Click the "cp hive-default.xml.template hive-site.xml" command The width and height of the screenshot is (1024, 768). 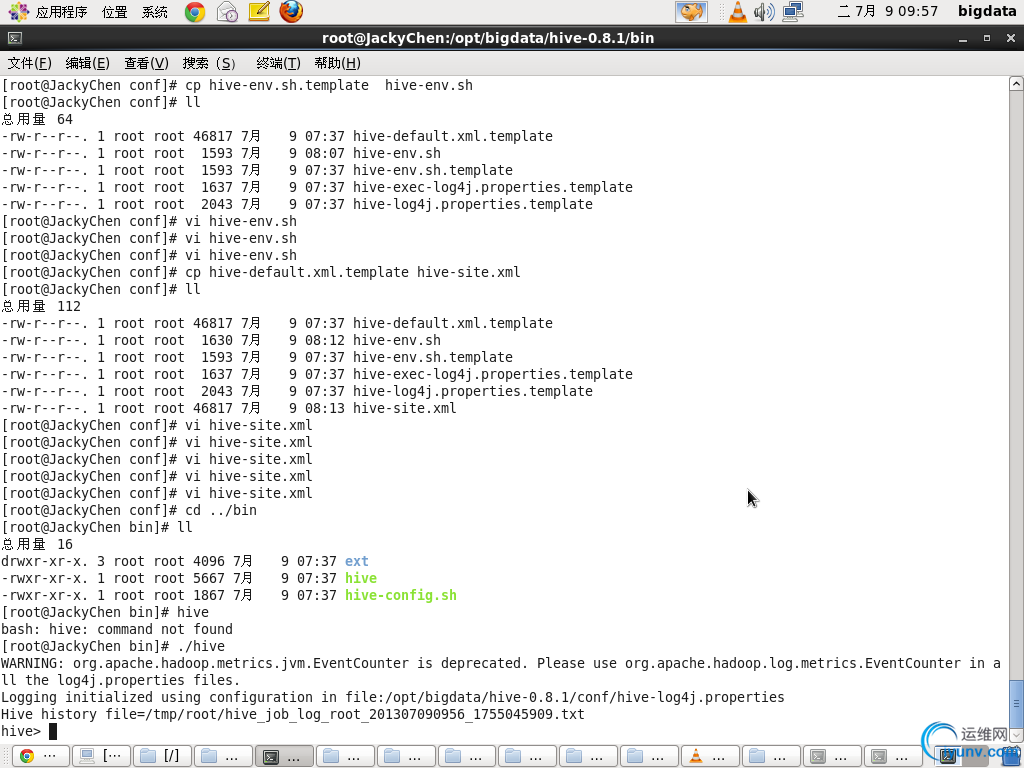tap(353, 272)
